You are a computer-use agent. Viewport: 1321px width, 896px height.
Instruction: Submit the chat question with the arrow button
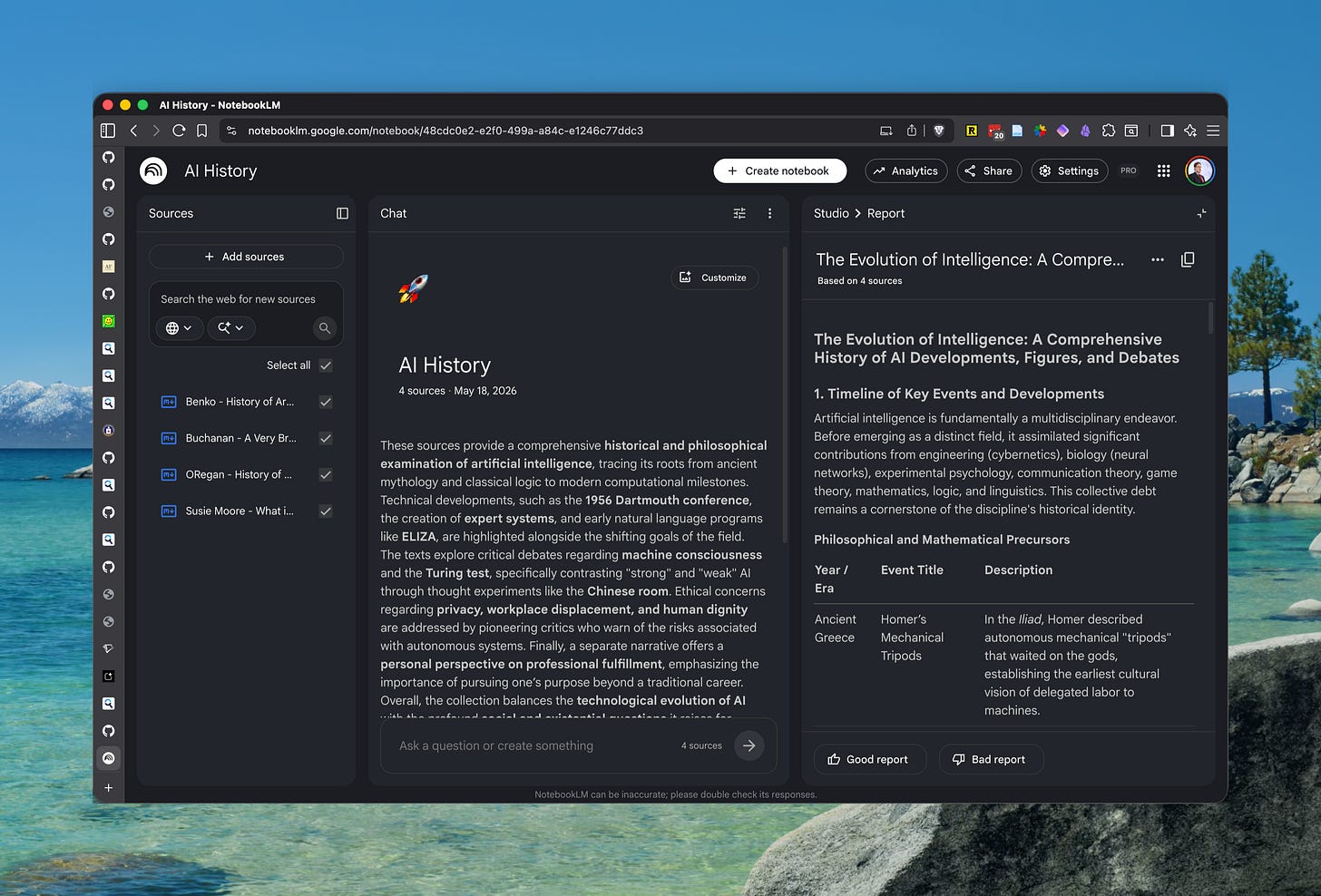tap(749, 745)
